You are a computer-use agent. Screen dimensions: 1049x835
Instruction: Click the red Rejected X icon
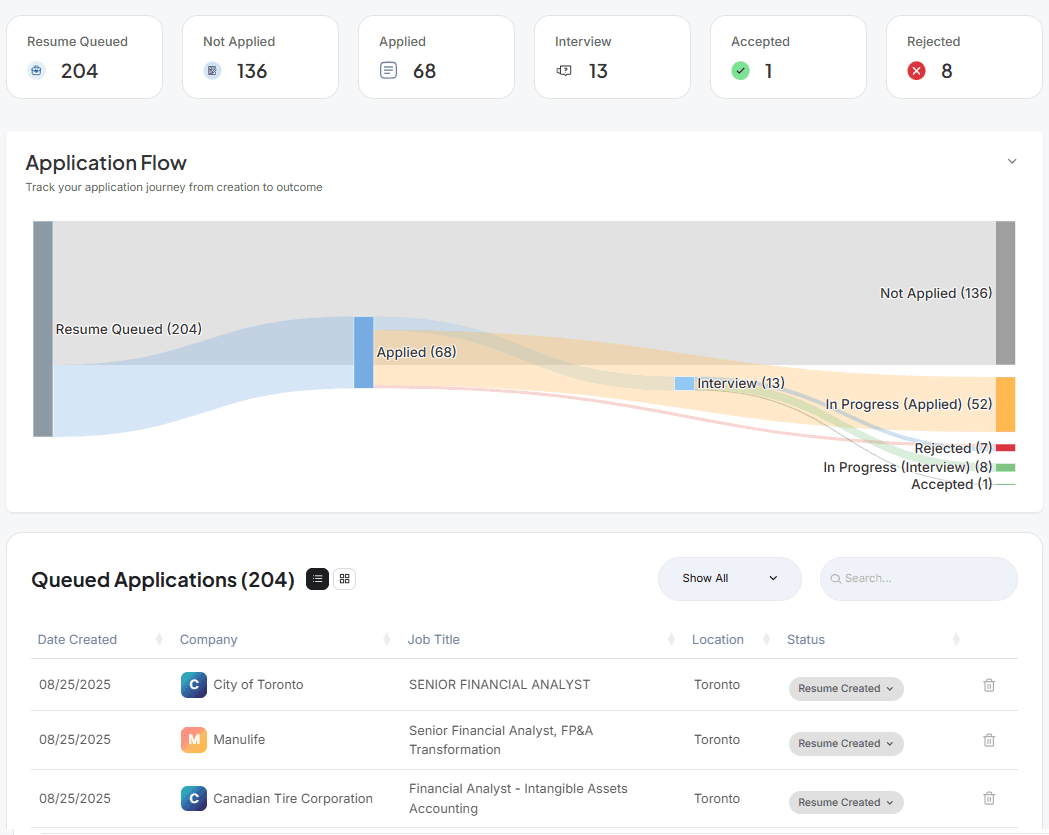tap(916, 70)
